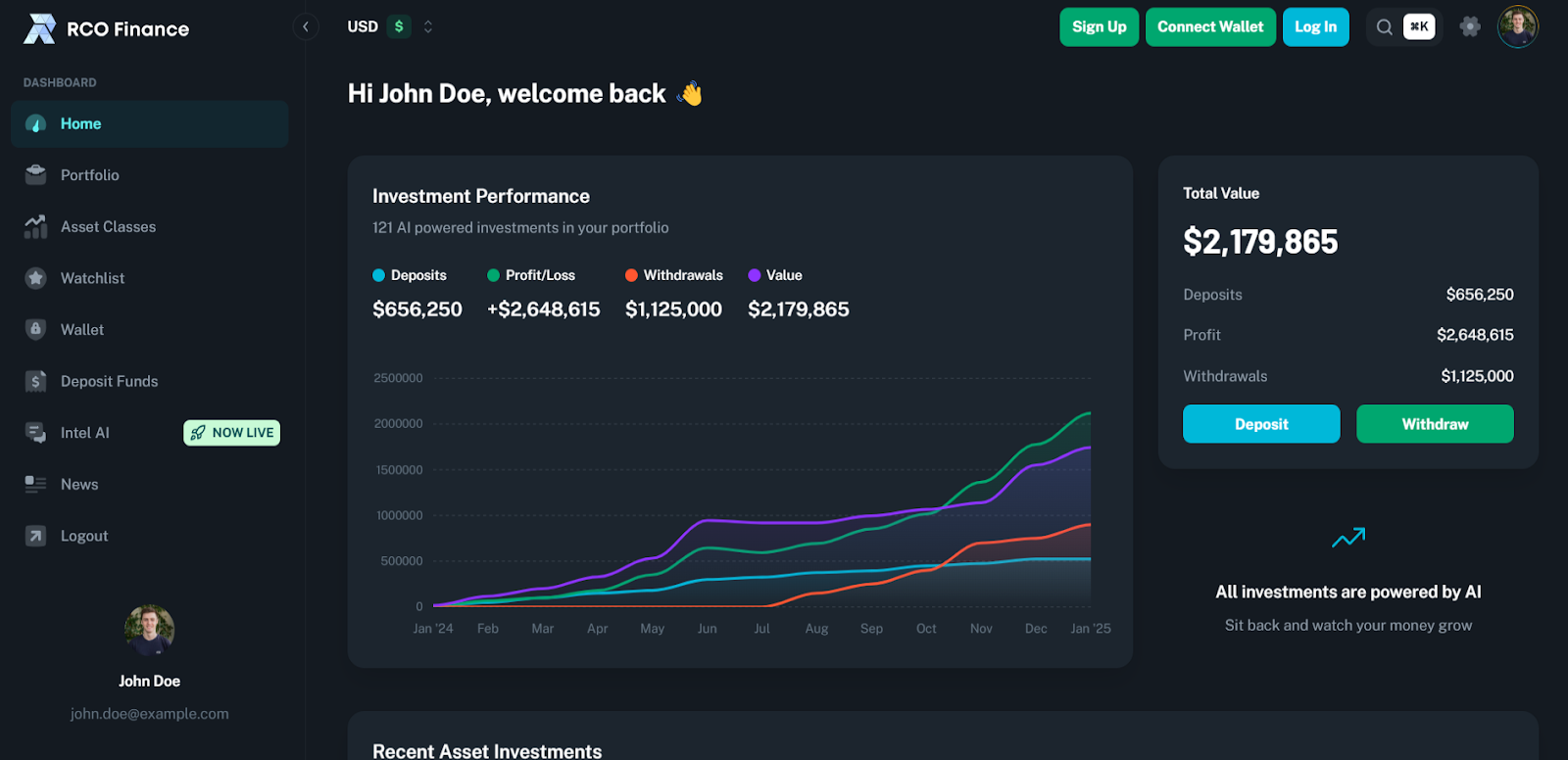The height and width of the screenshot is (760, 1568).
Task: Click the RCO Finance logo icon
Action: tap(39, 28)
